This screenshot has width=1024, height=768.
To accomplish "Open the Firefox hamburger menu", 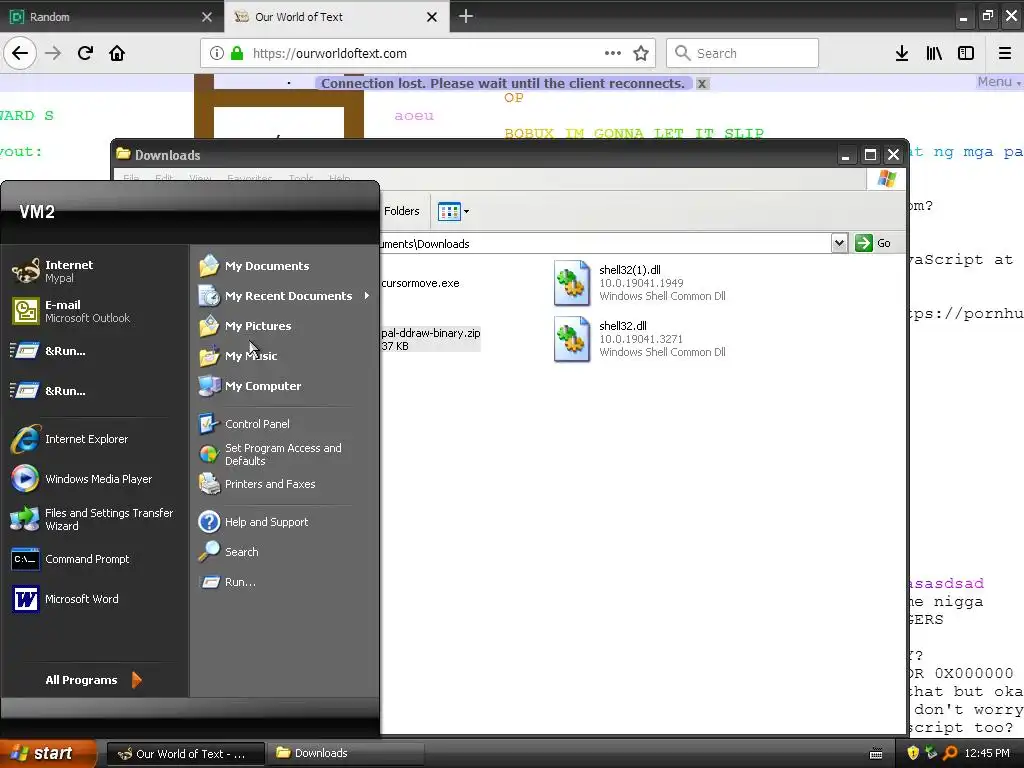I will [x=1005, y=53].
